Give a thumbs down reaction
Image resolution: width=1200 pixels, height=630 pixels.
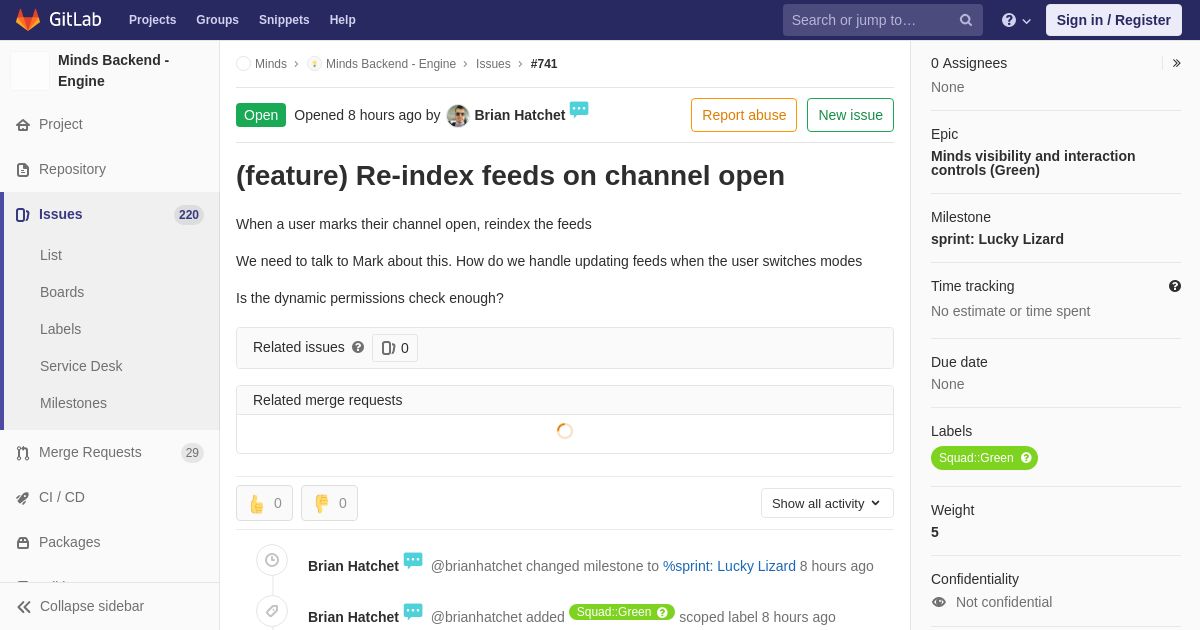329,503
